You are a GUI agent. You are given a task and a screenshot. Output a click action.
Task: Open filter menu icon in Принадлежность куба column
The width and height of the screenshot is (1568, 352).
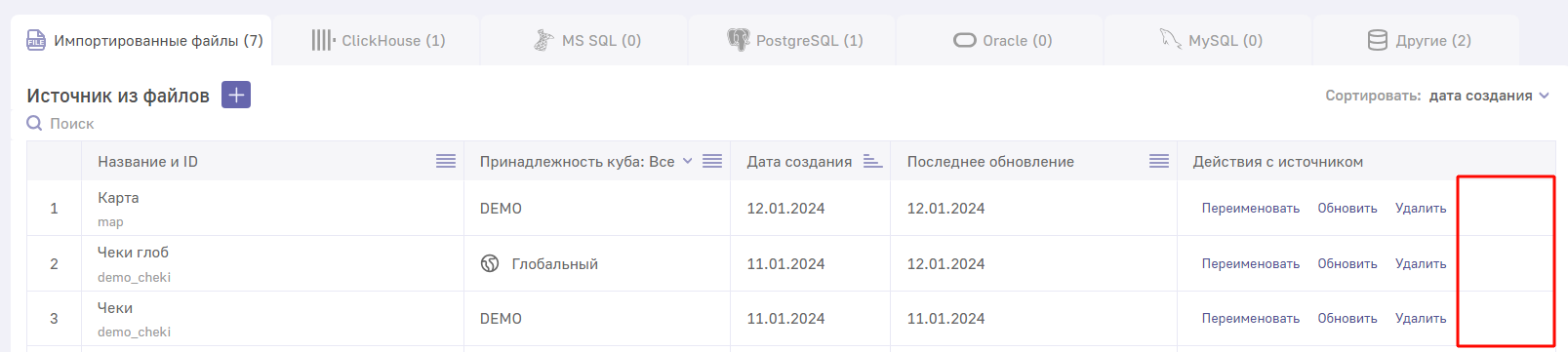[712, 161]
